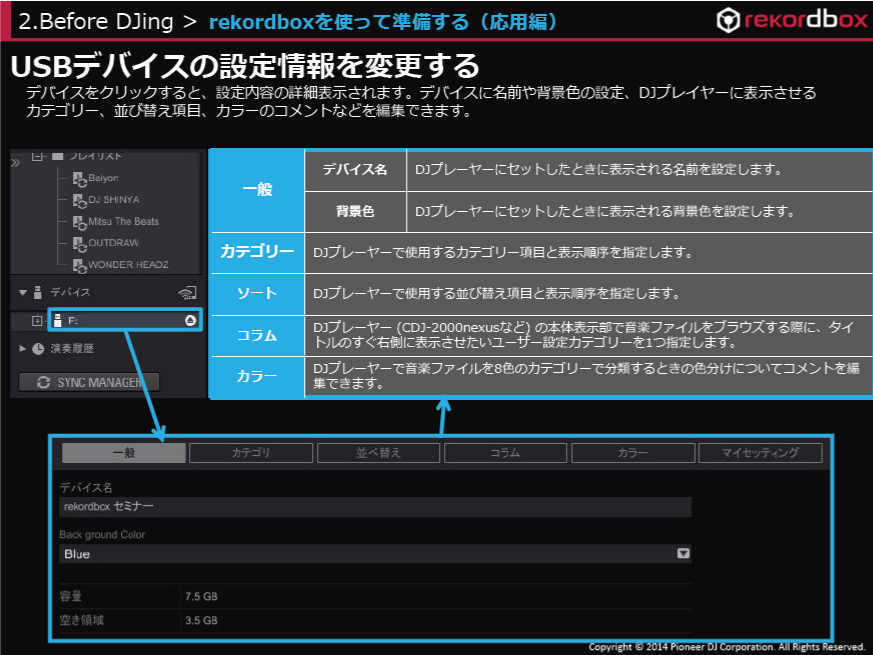Screen dimensions: 873x655
Task: Click the 空き領域 label
Action: (82, 620)
